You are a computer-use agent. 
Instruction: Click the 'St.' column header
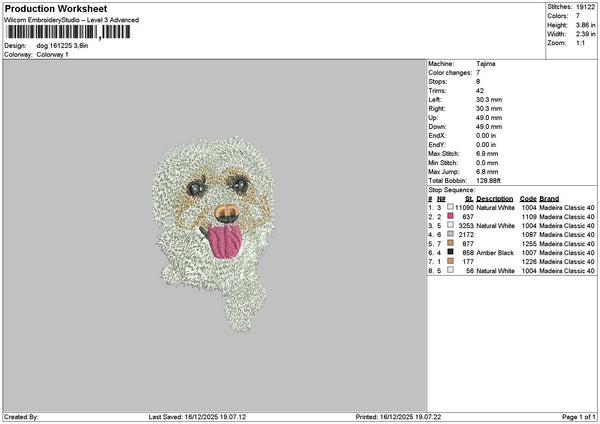[470, 199]
